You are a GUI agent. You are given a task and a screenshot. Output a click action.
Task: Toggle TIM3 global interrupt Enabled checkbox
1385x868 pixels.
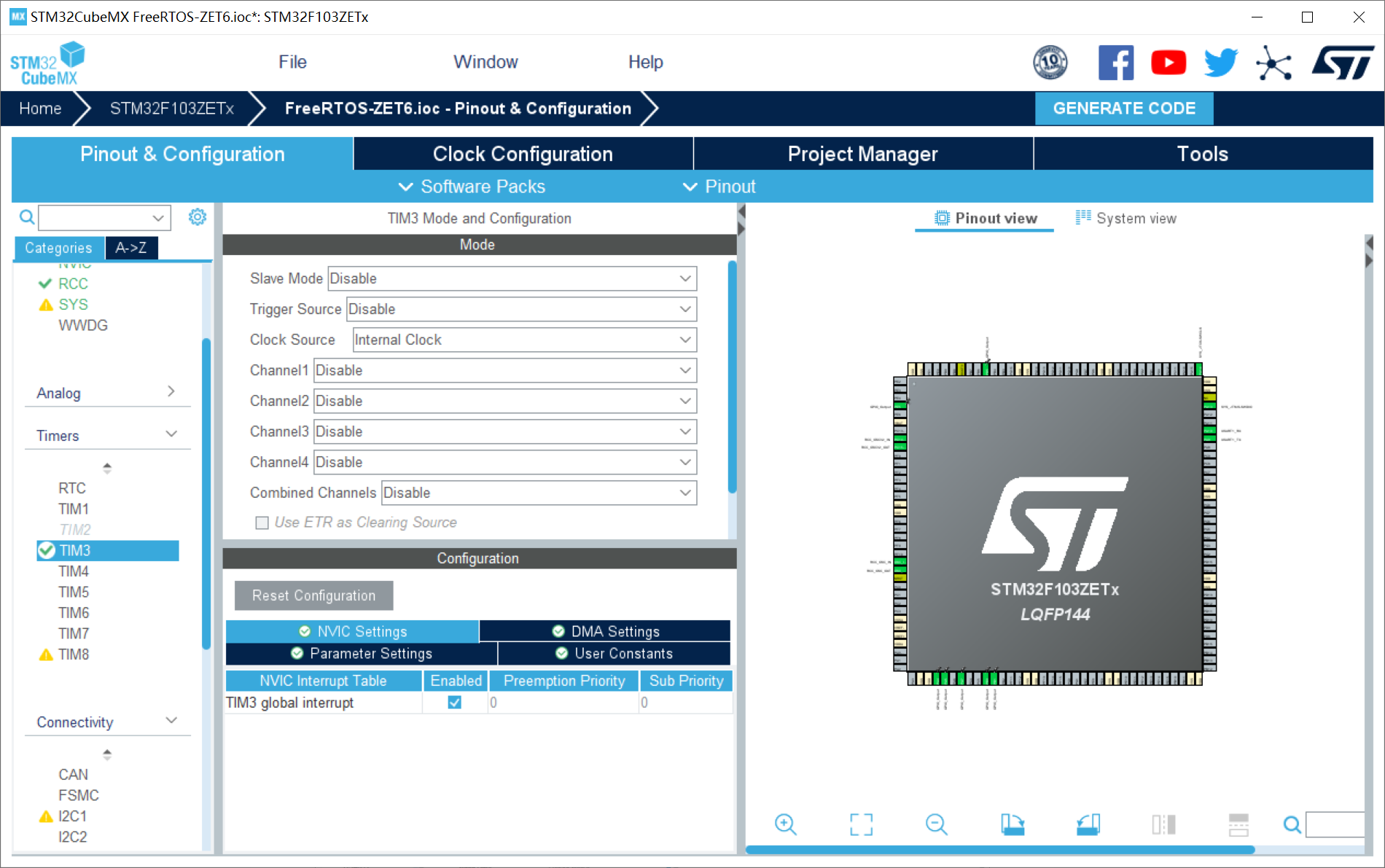[x=454, y=703]
